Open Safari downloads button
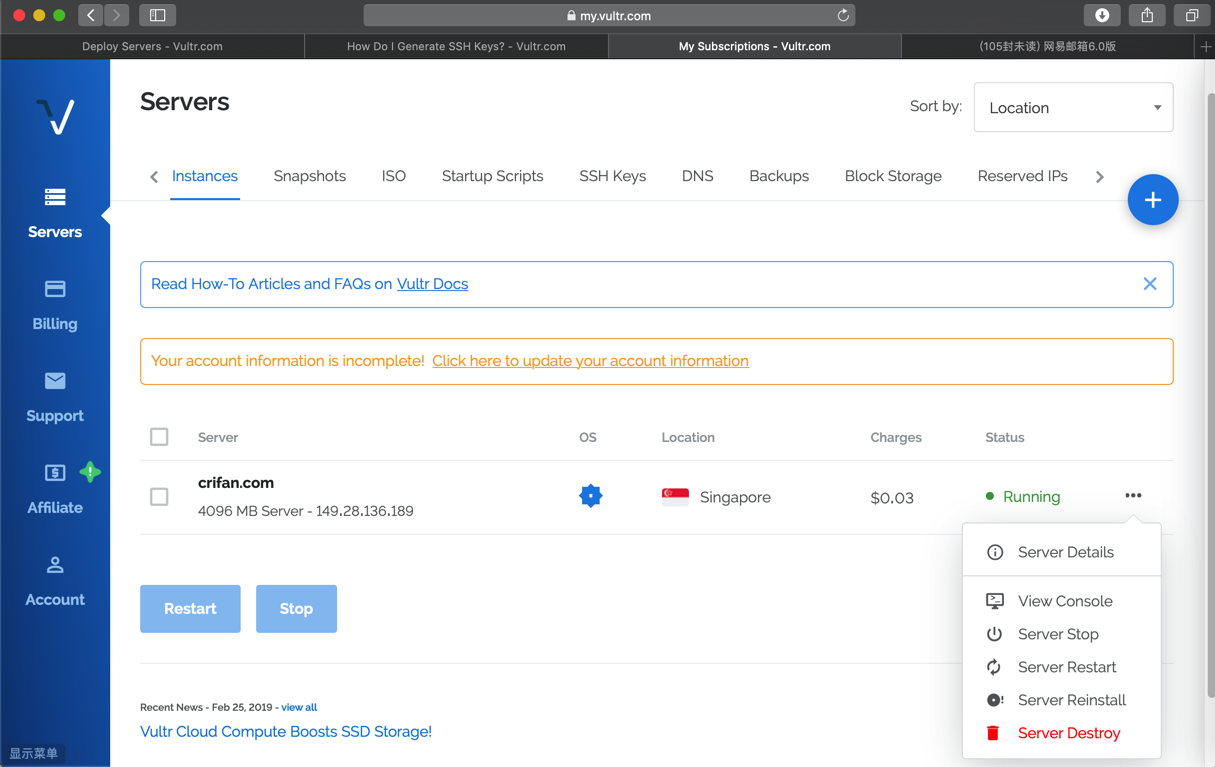Viewport: 1215px width, 767px height. 1102,15
